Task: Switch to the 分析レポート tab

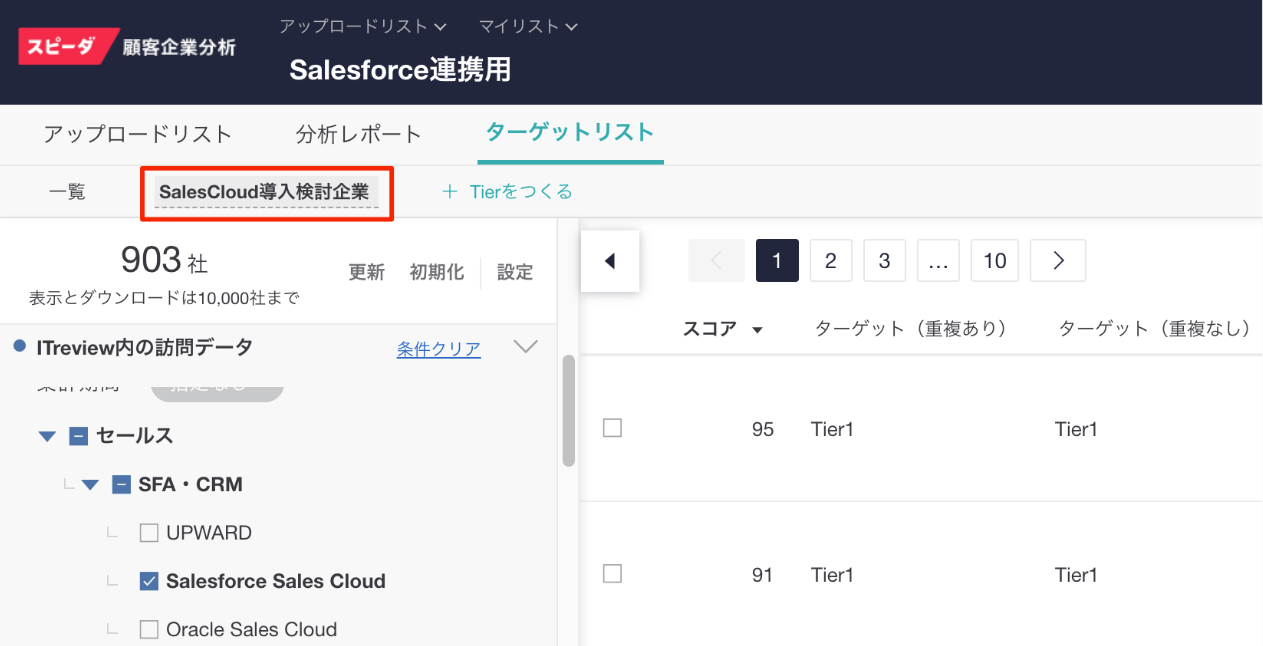Action: point(359,134)
